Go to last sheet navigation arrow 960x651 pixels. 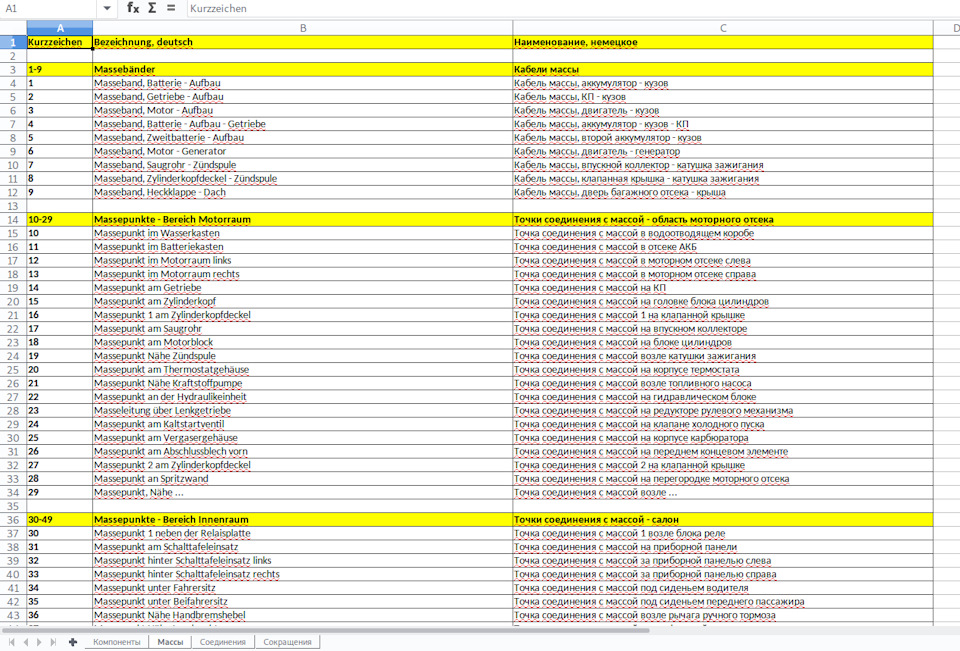tap(53, 642)
